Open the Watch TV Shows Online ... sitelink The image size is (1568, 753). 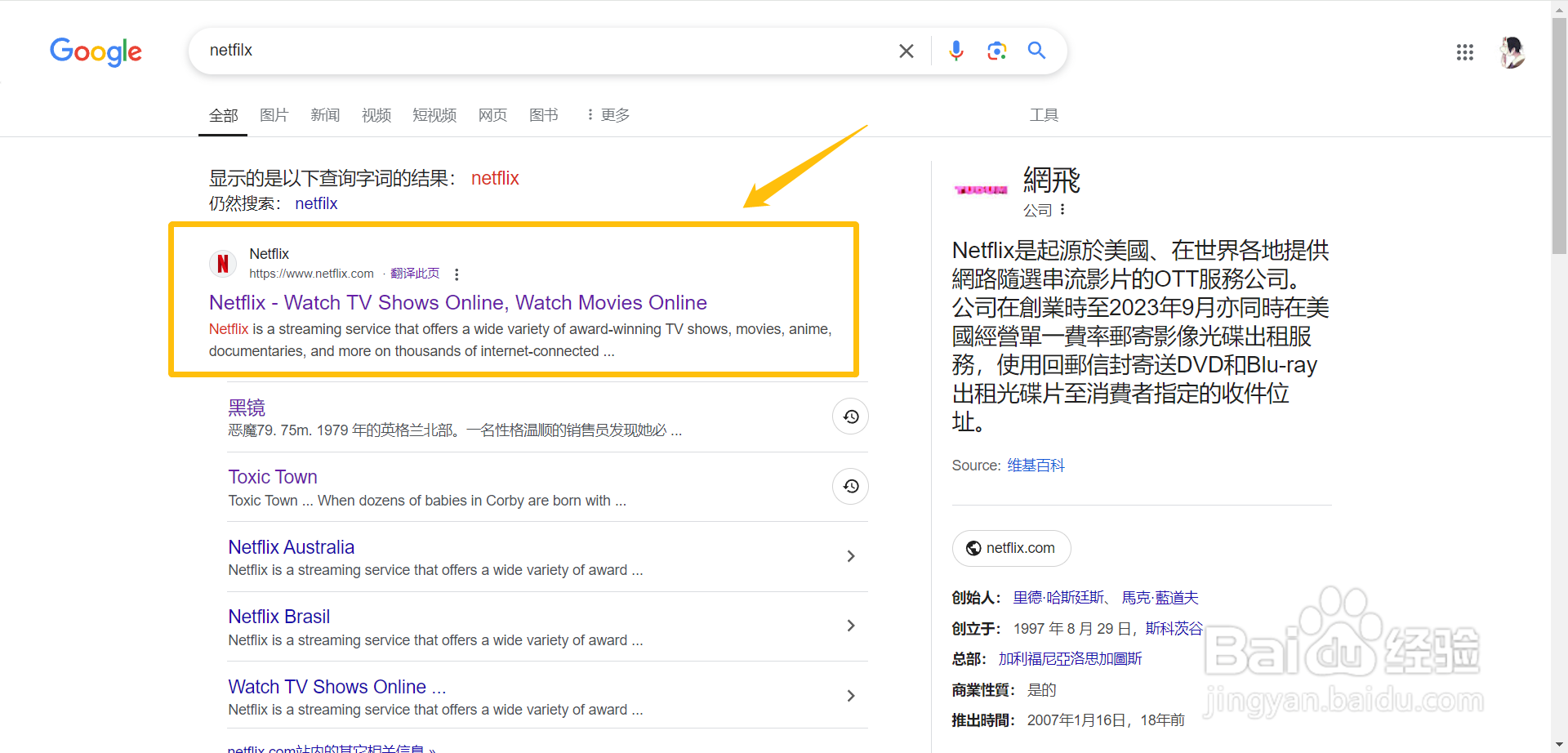(x=337, y=687)
